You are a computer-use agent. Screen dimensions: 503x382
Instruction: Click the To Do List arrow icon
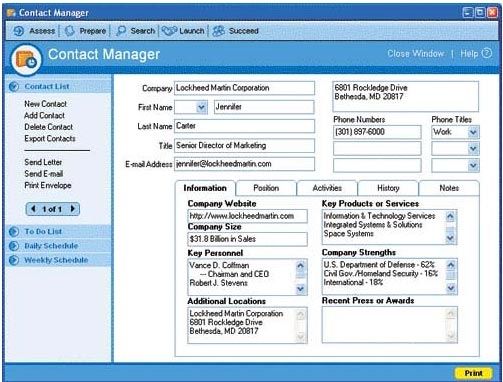click(14, 231)
